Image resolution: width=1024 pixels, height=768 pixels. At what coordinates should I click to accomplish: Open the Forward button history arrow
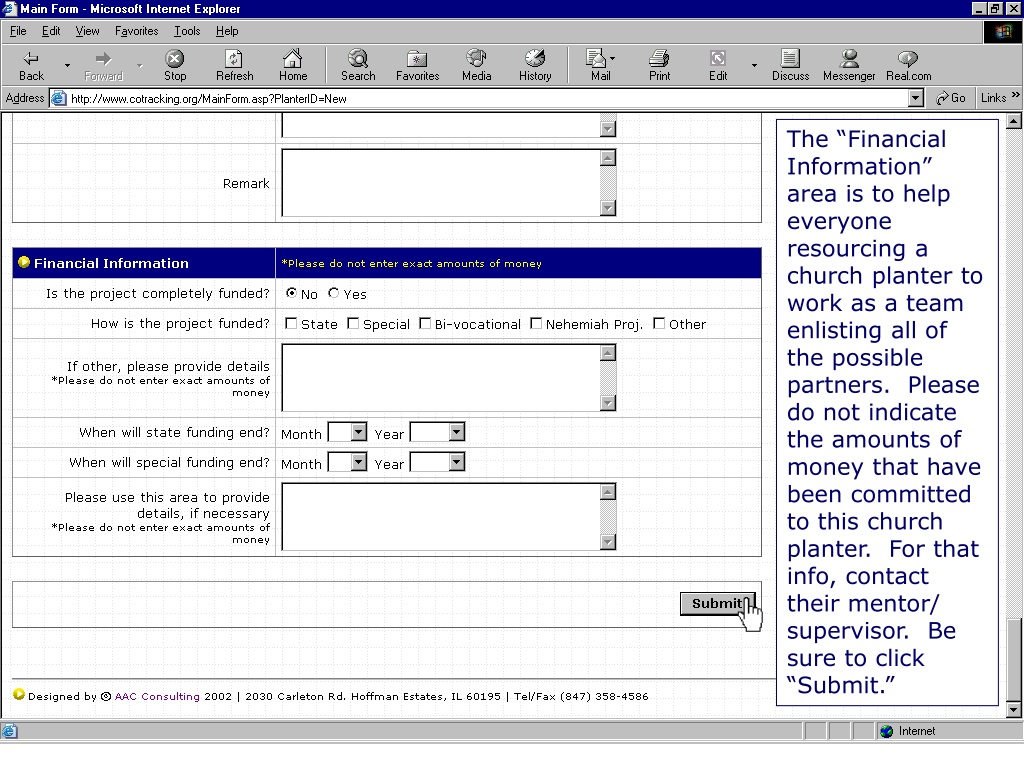[139, 66]
